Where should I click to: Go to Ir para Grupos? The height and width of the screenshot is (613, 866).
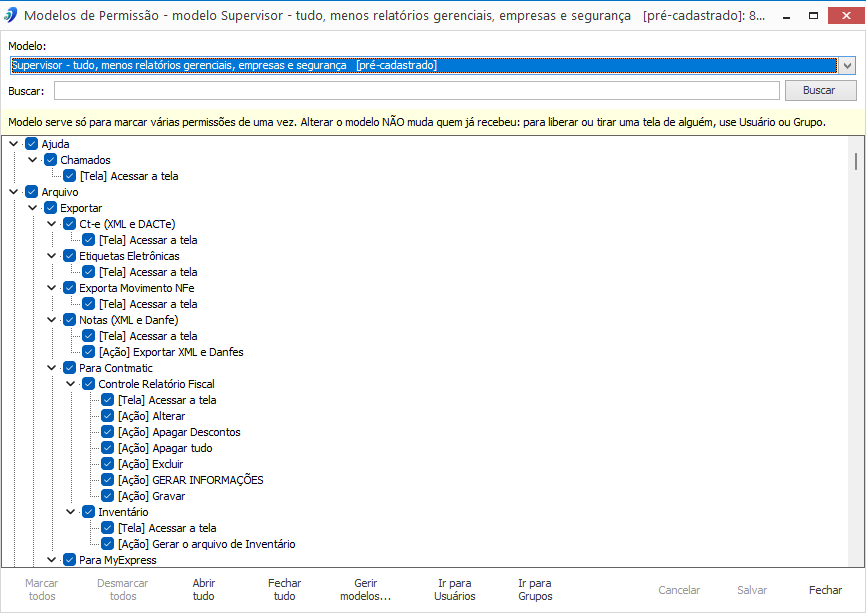[x=535, y=590]
